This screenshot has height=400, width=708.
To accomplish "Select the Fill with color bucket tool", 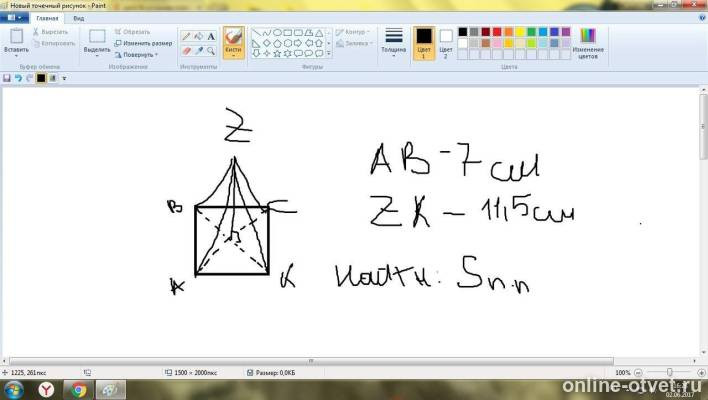I will coord(198,37).
